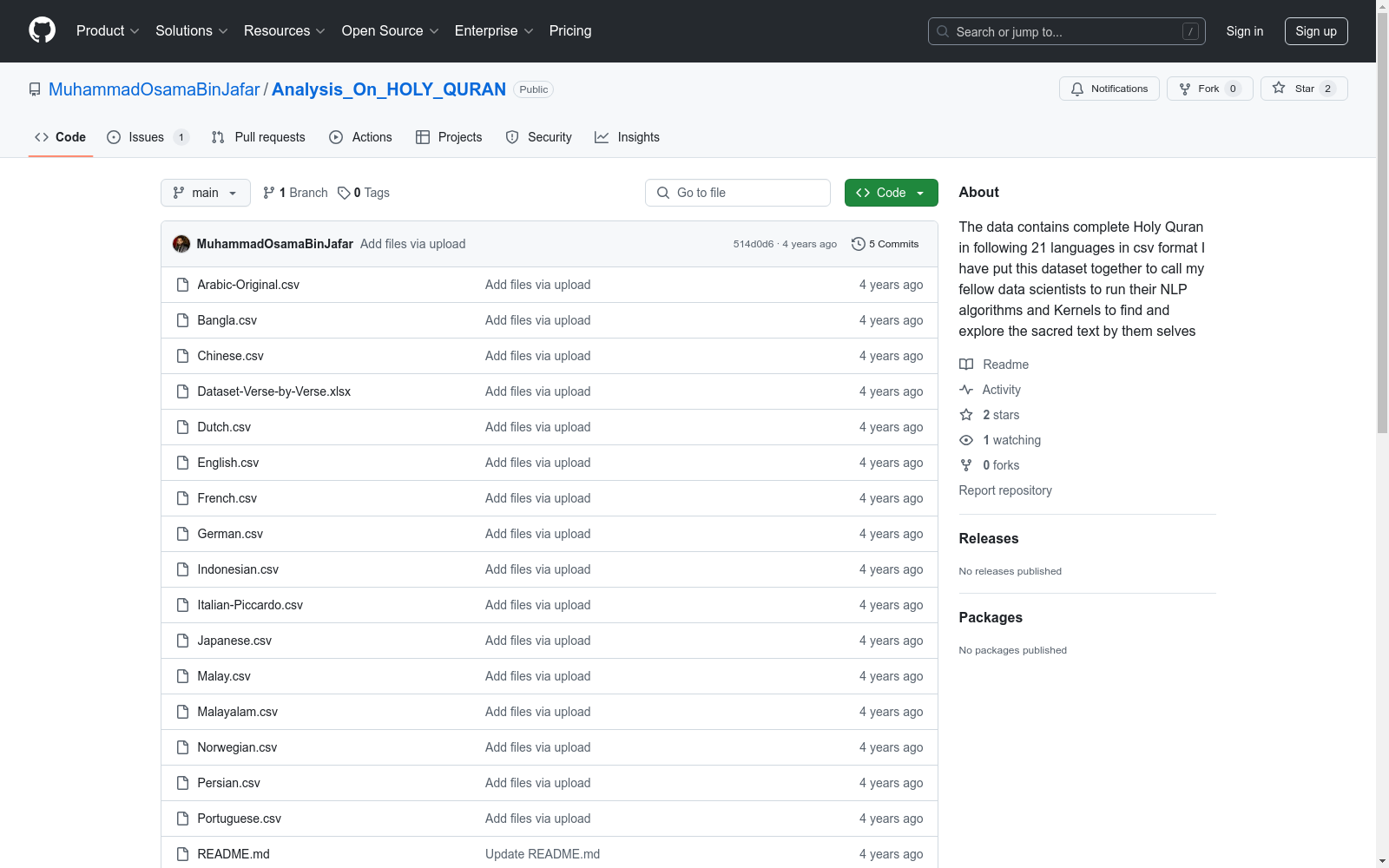1389x868 pixels.
Task: Click the bell icon in Notifications button
Action: pyautogui.click(x=1077, y=89)
